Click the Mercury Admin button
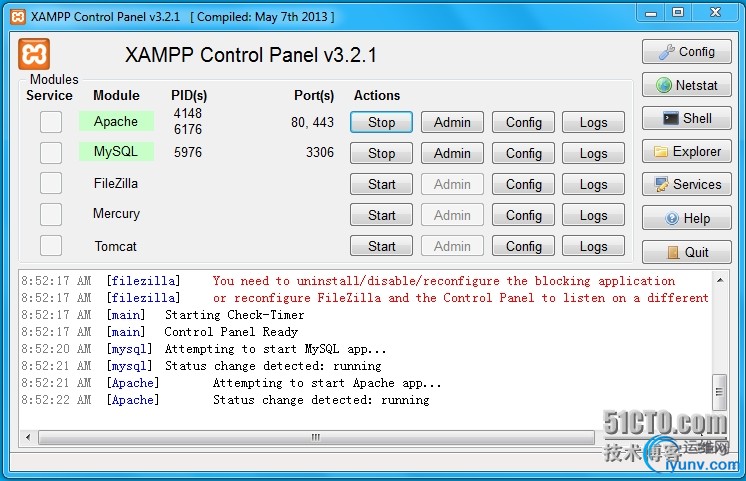The height and width of the screenshot is (481, 746). [452, 215]
